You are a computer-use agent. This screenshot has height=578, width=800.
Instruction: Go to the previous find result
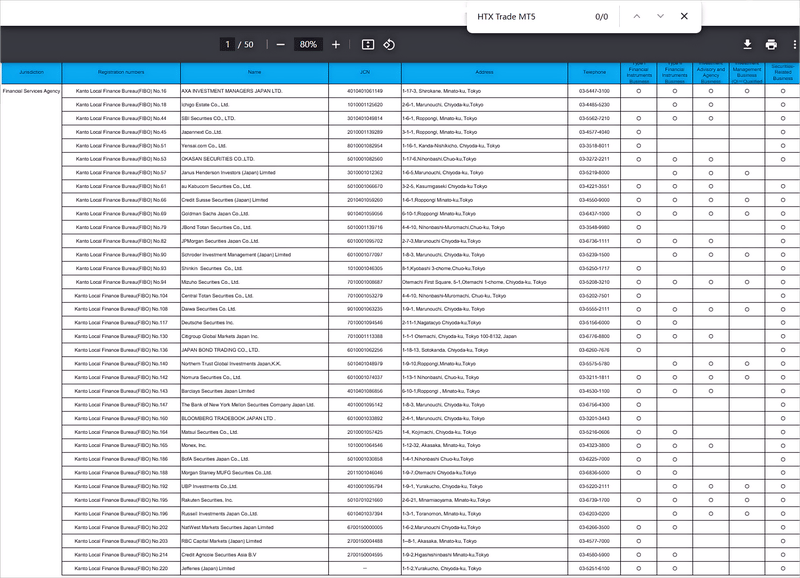tap(637, 16)
